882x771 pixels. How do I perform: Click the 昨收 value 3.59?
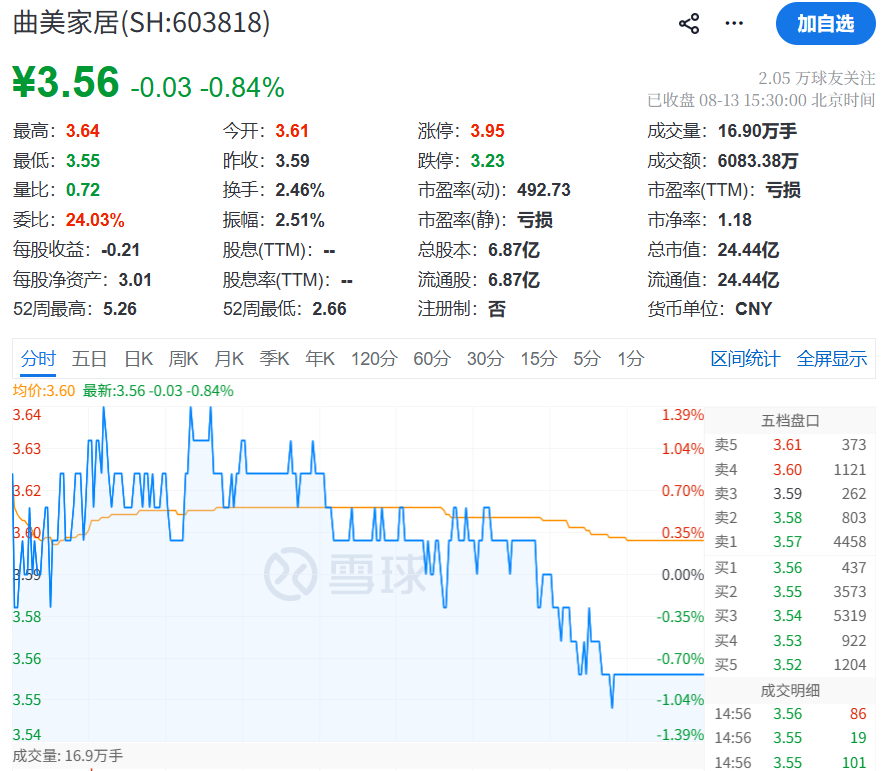(x=292, y=161)
